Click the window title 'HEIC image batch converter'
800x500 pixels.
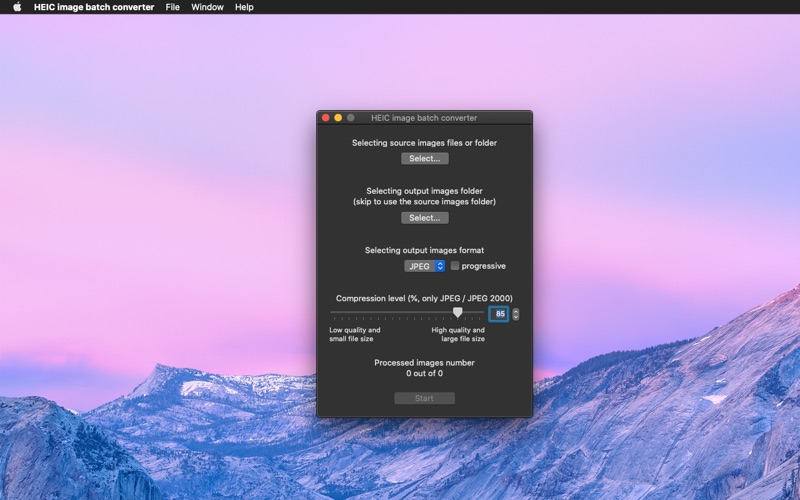(x=424, y=118)
